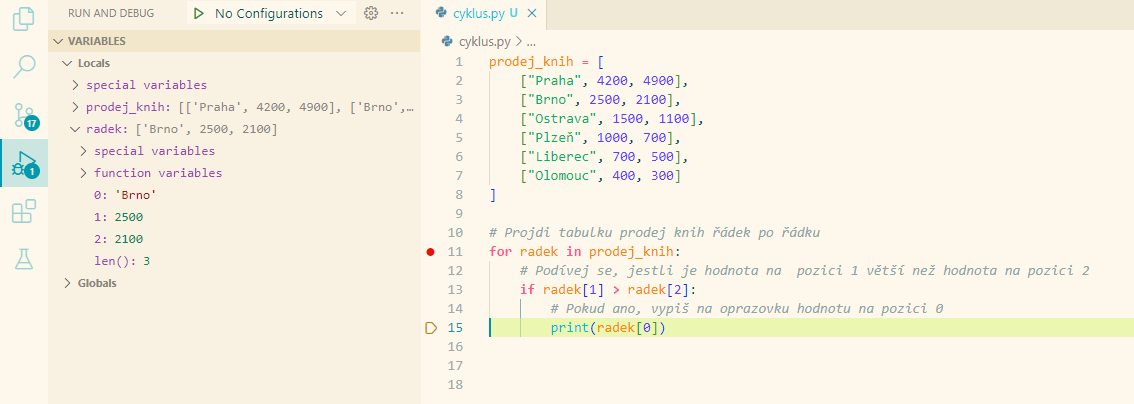1134x404 pixels.
Task: Toggle the red breakpoint on line 11
Action: [x=430, y=251]
